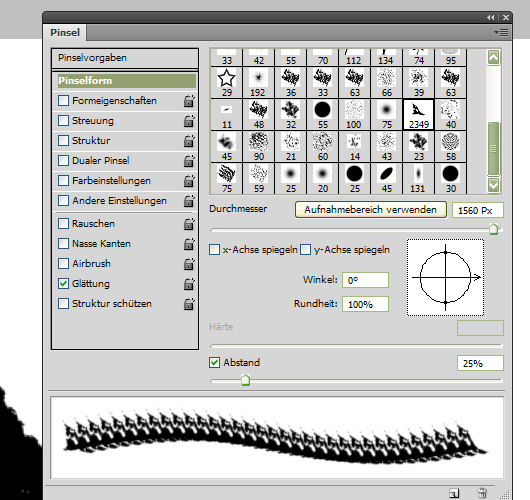Click the Winkel angle field
Screen dimensions: 530x500
point(365,280)
